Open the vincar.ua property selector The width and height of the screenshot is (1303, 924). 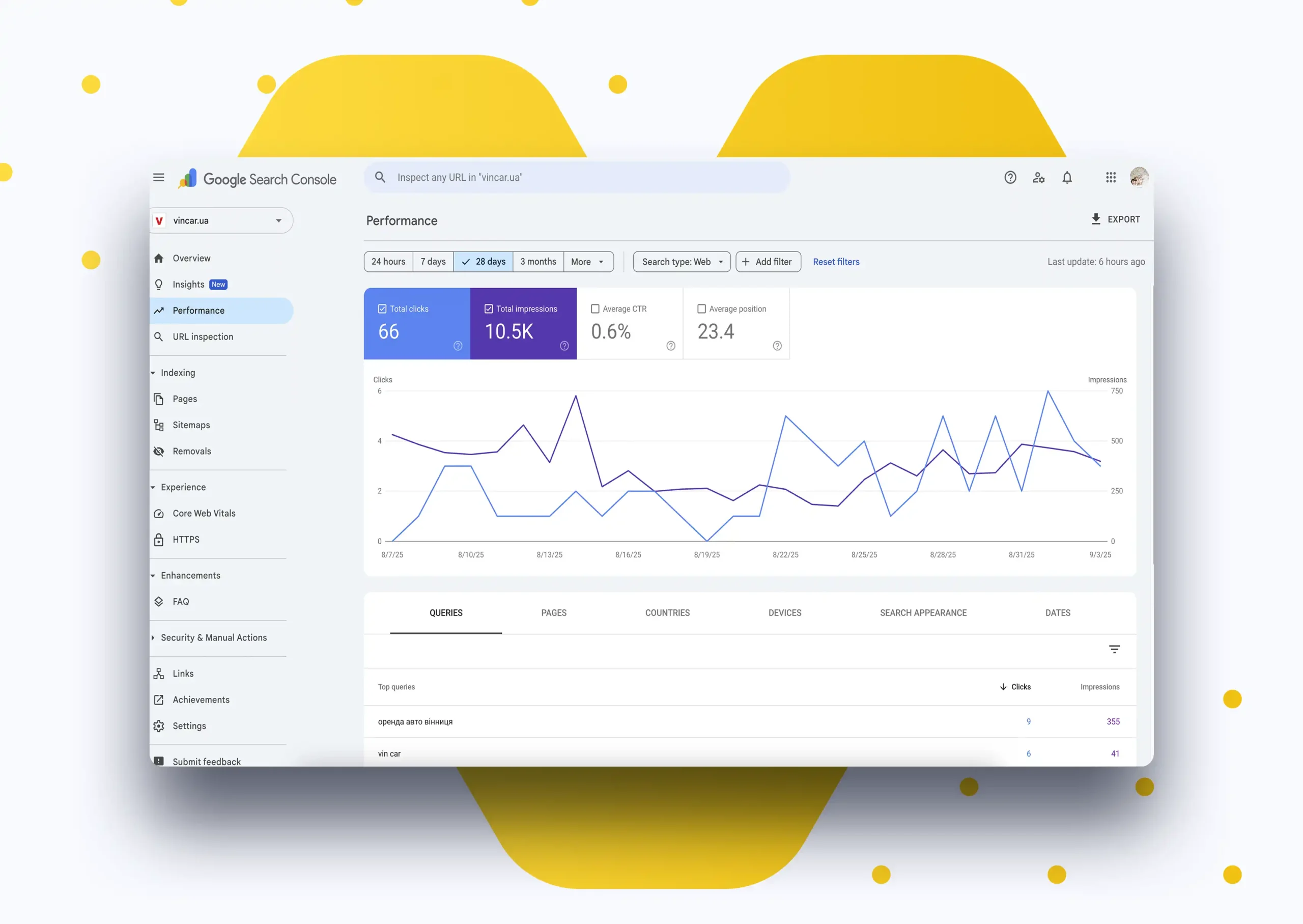[x=222, y=221]
